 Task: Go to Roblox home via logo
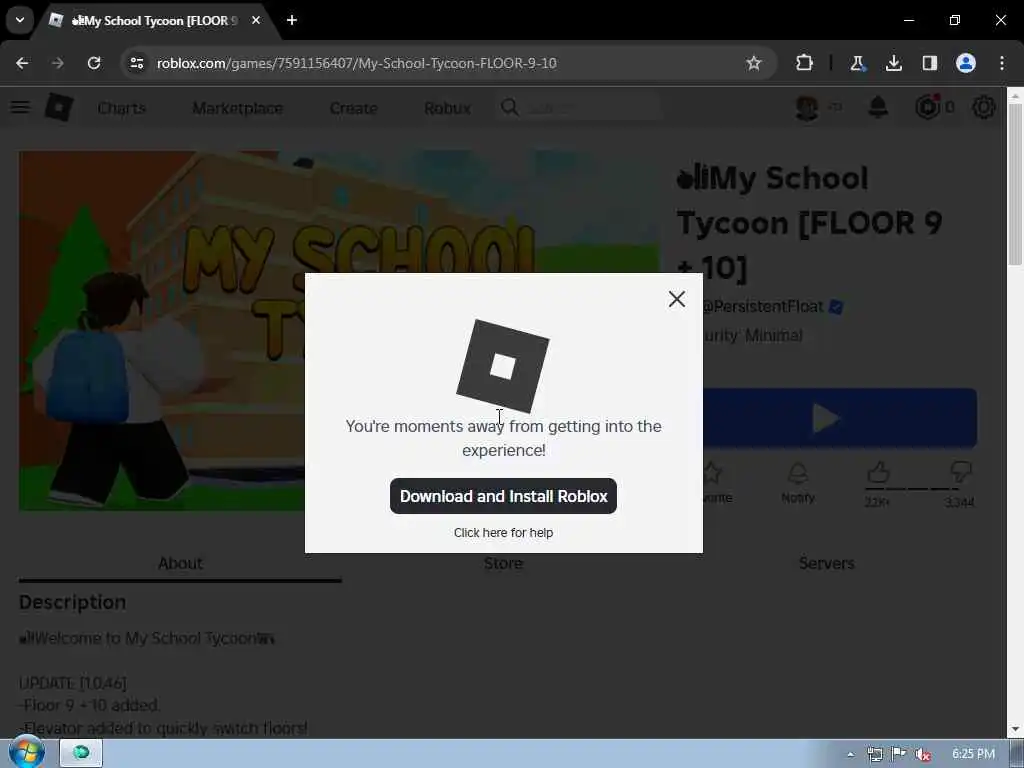click(59, 107)
